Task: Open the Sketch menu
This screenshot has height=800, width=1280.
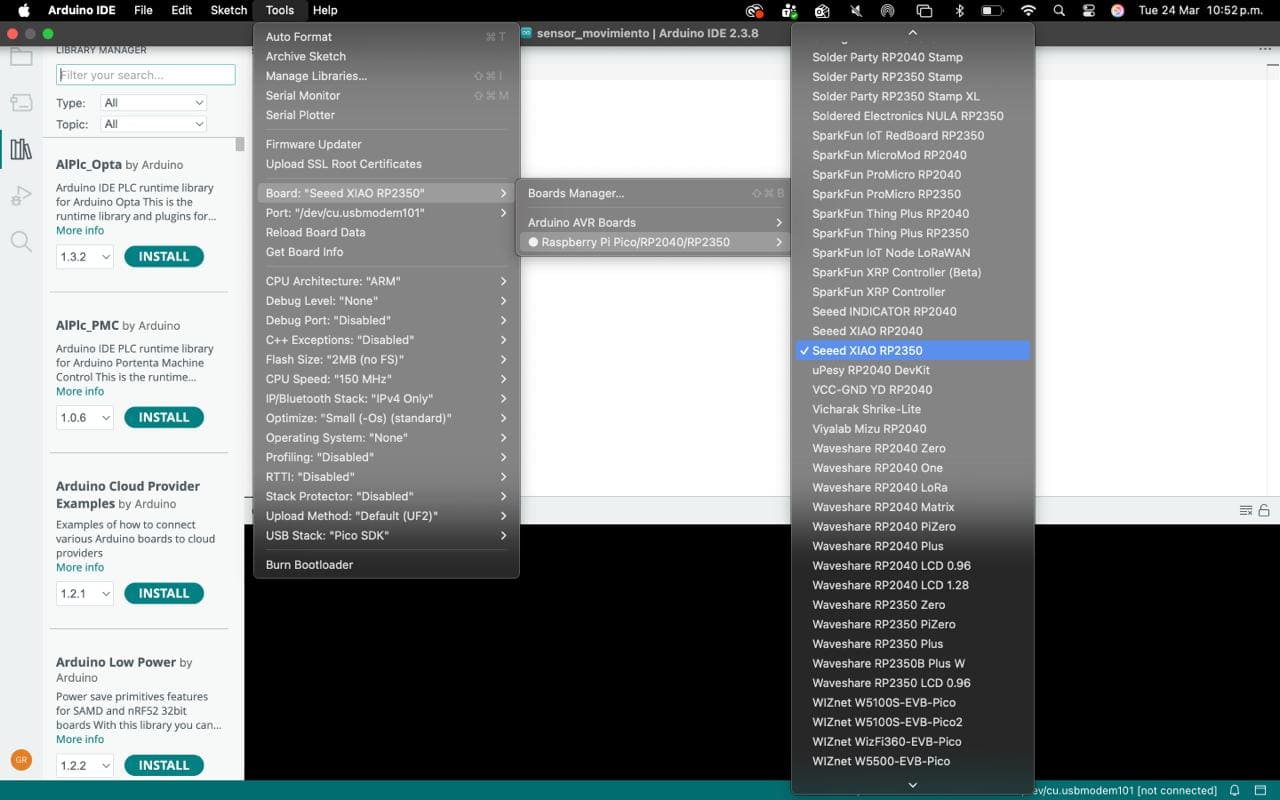Action: coord(228,10)
